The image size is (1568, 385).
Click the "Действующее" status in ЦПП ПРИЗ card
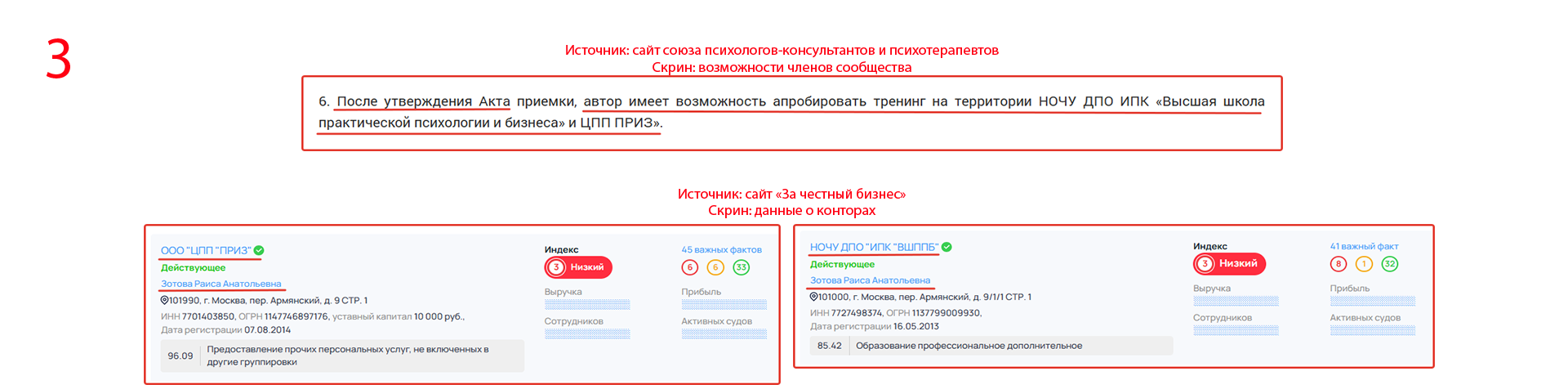click(x=193, y=267)
